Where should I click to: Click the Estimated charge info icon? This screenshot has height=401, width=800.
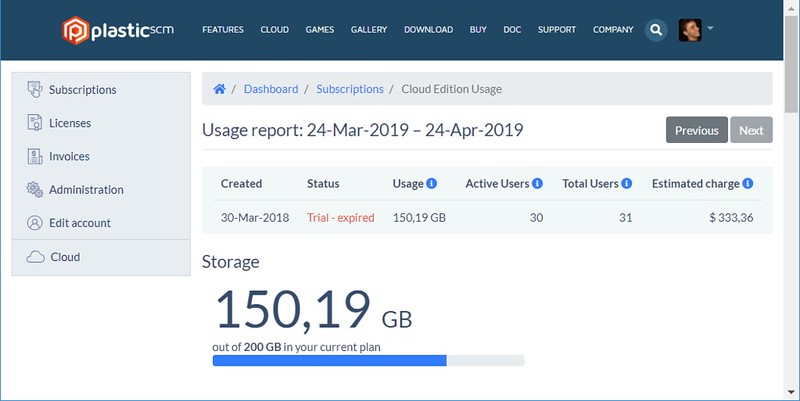tap(748, 184)
